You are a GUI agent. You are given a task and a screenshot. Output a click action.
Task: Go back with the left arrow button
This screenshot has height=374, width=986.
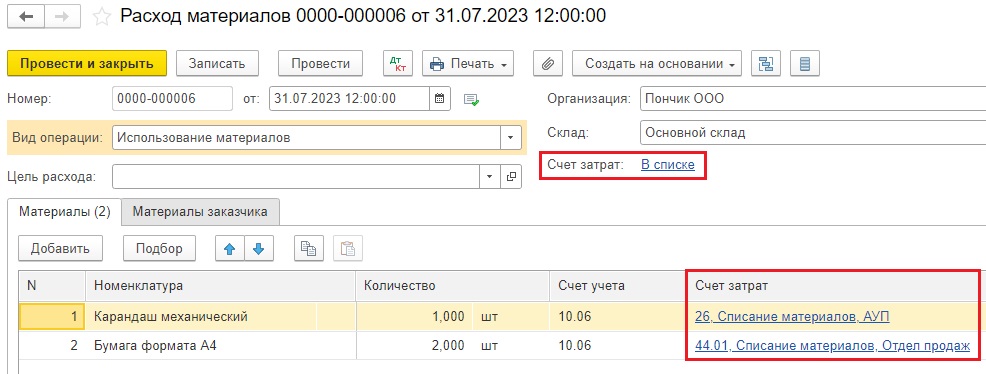pyautogui.click(x=26, y=17)
